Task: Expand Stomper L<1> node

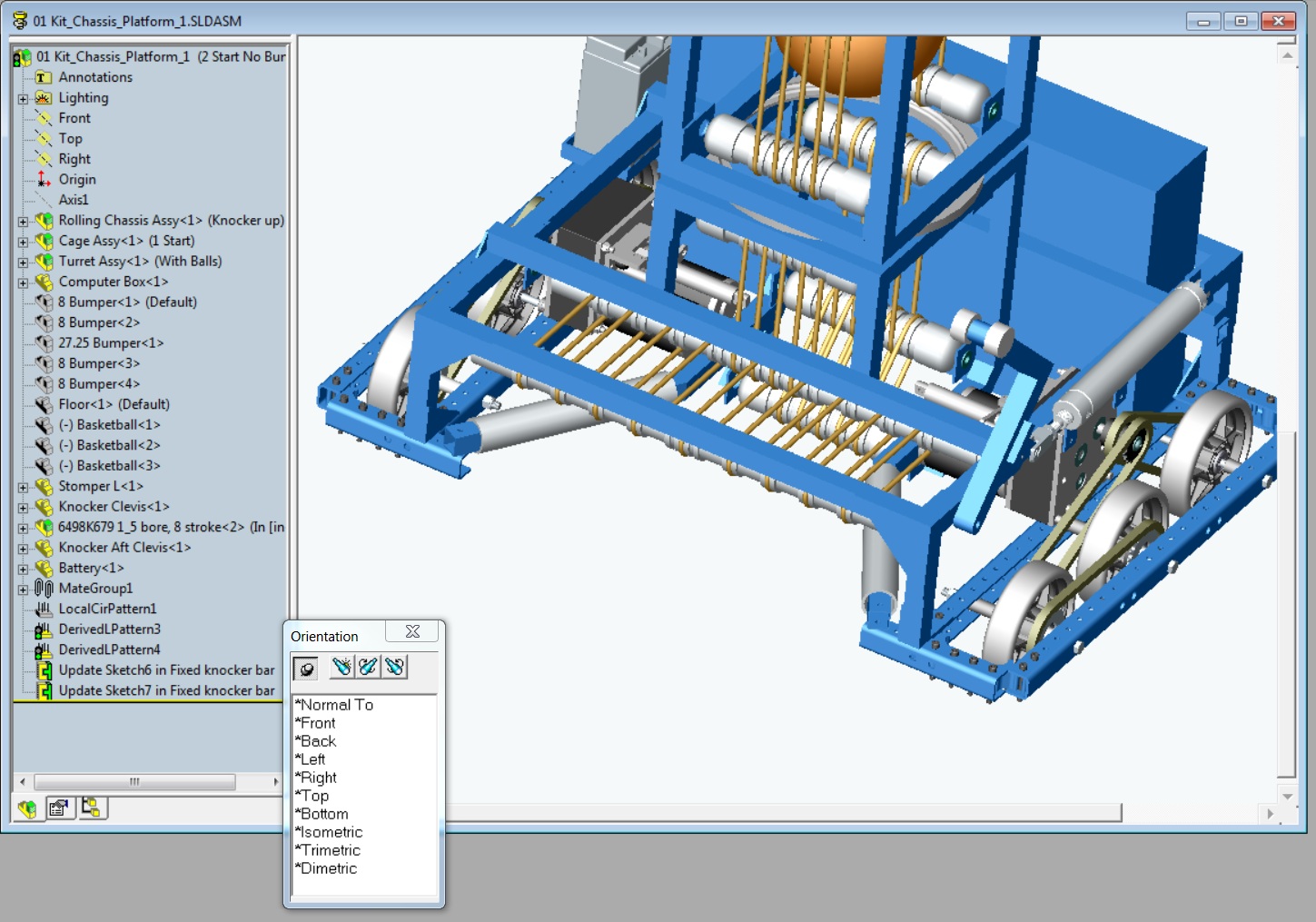Action: (x=23, y=487)
